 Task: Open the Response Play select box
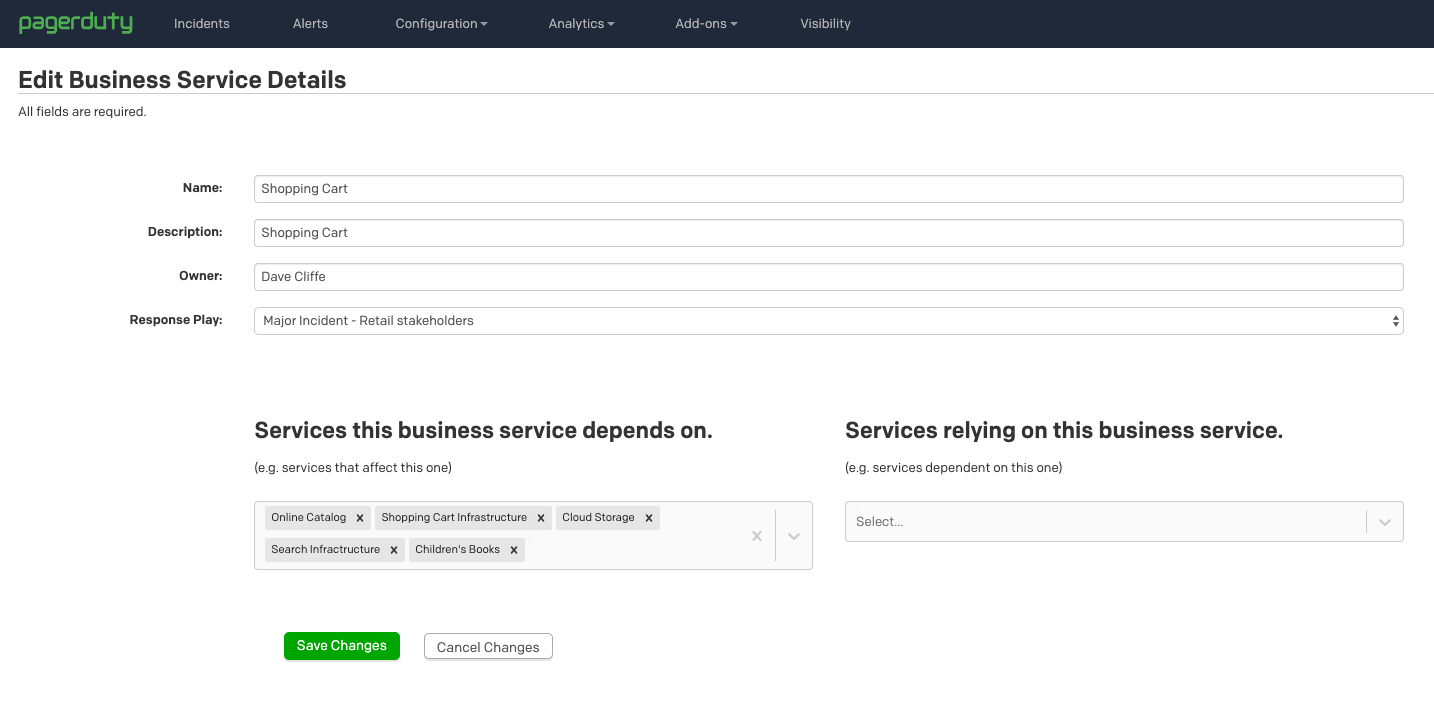[828, 321]
